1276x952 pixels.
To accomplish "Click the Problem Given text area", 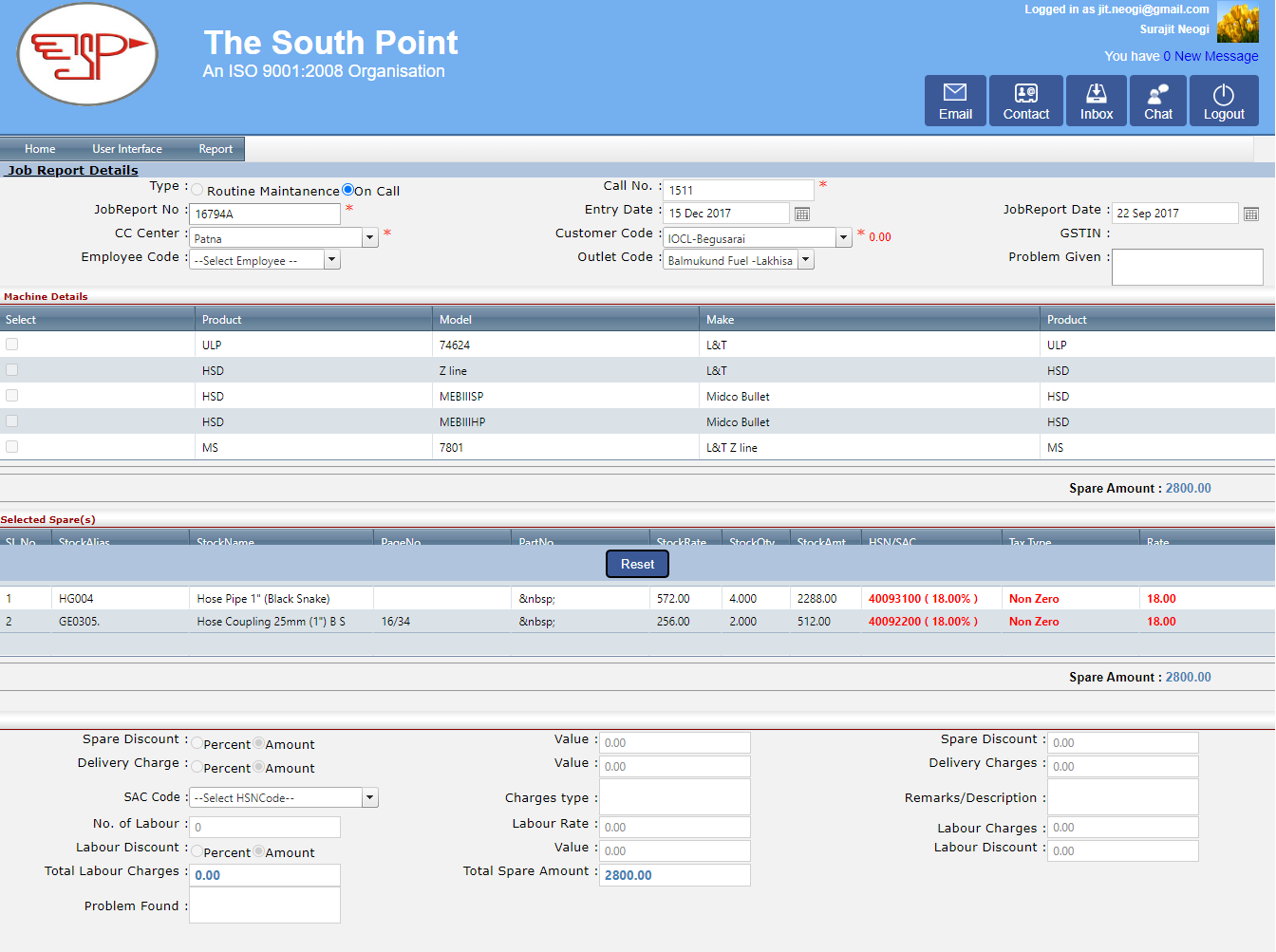I will pos(1187,267).
